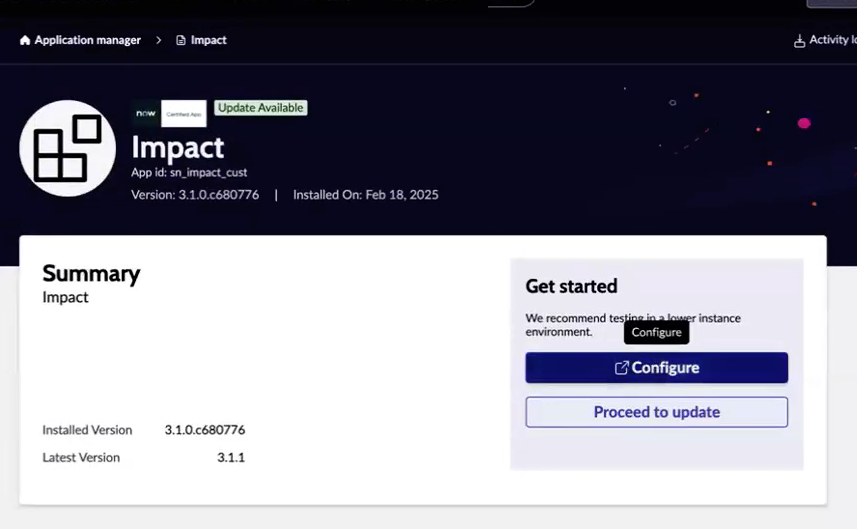Screen dimensions: 857x529
Task: Select the Impact breadcrumb item
Action: tap(208, 40)
